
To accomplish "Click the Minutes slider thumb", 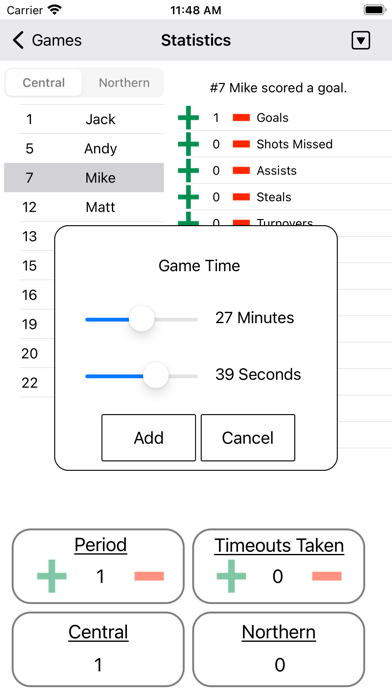I will tap(142, 318).
